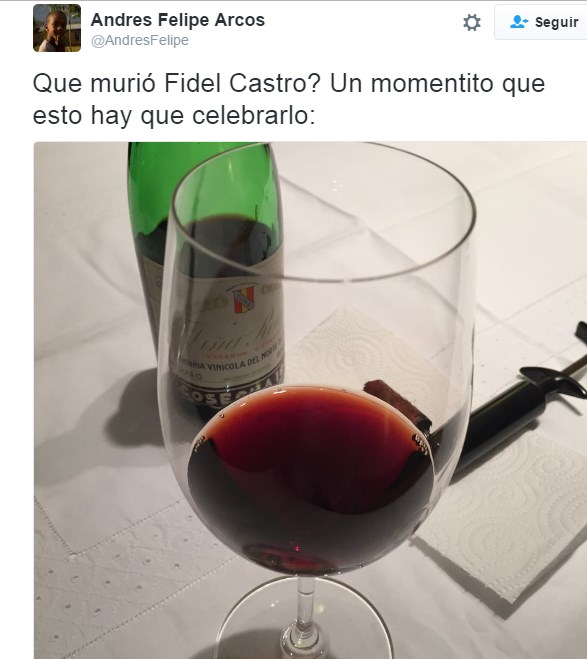Image resolution: width=587 pixels, height=659 pixels.
Task: Click the 'COSECHA' band on the bottle
Action: [229, 391]
